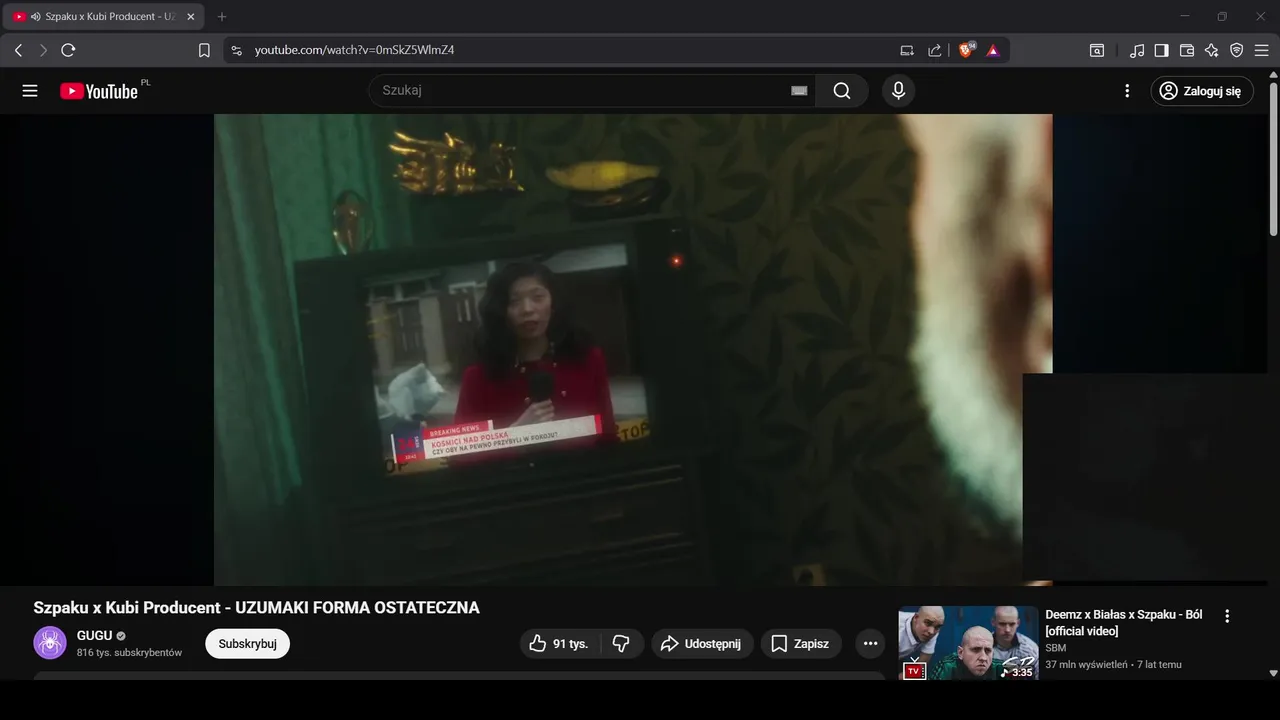Open the GUGU channel avatar
This screenshot has height=720, width=1280.
tap(50, 643)
